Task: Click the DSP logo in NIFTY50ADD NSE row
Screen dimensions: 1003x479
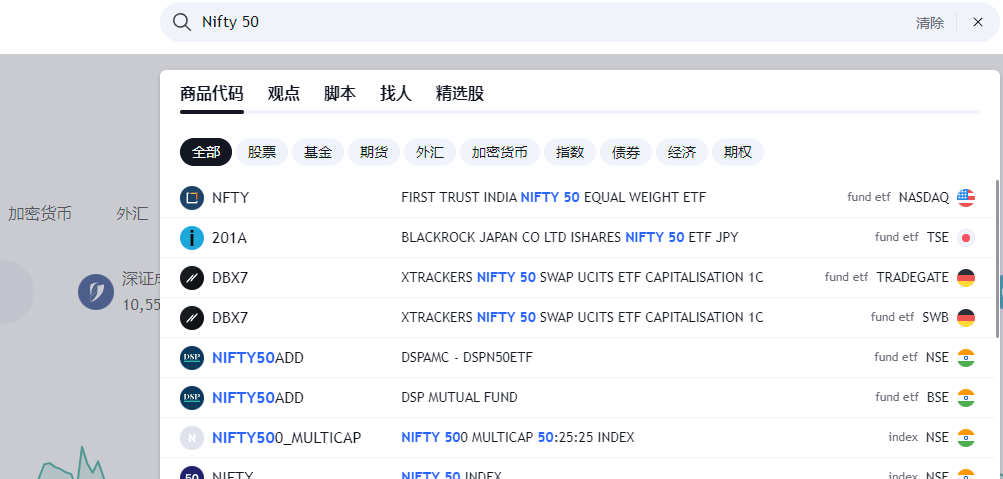Action: tap(192, 357)
